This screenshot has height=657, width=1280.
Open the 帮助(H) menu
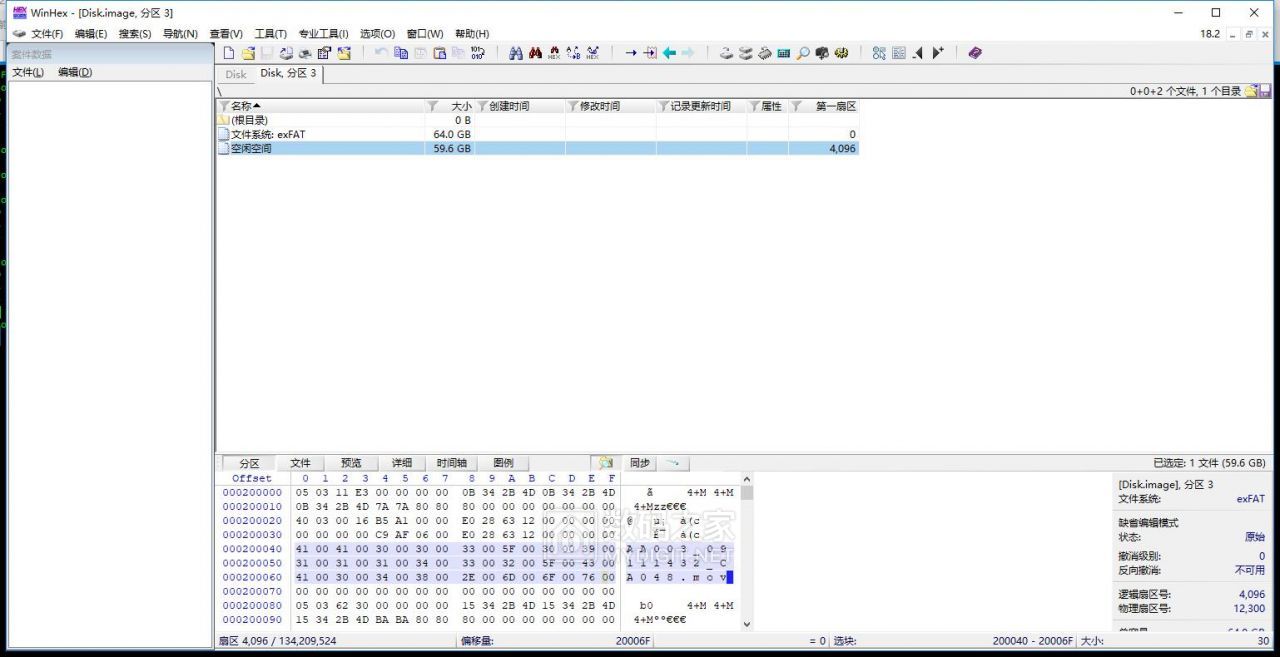[472, 34]
